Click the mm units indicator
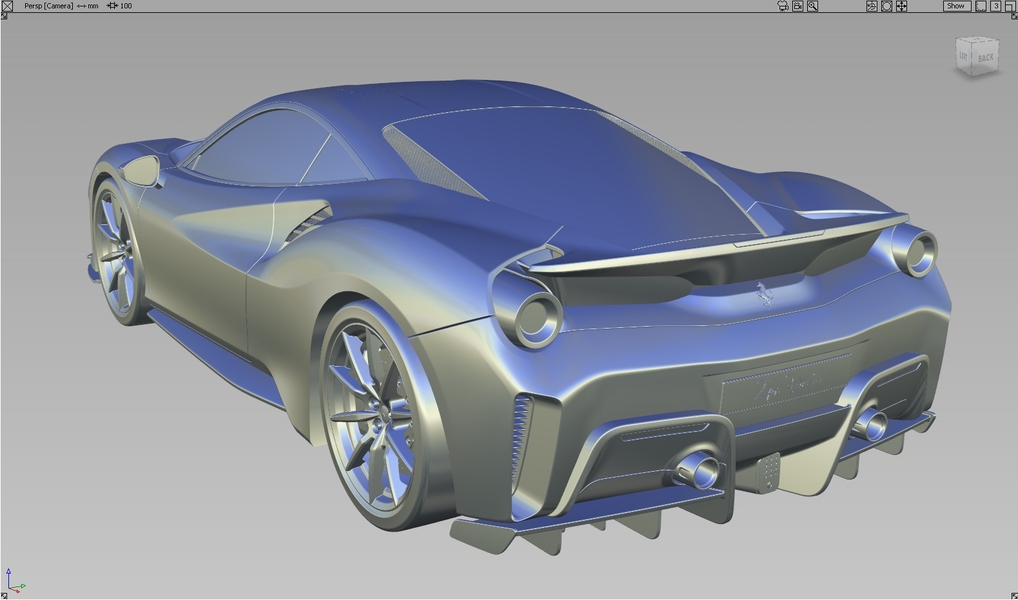The image size is (1018, 600). (x=93, y=6)
